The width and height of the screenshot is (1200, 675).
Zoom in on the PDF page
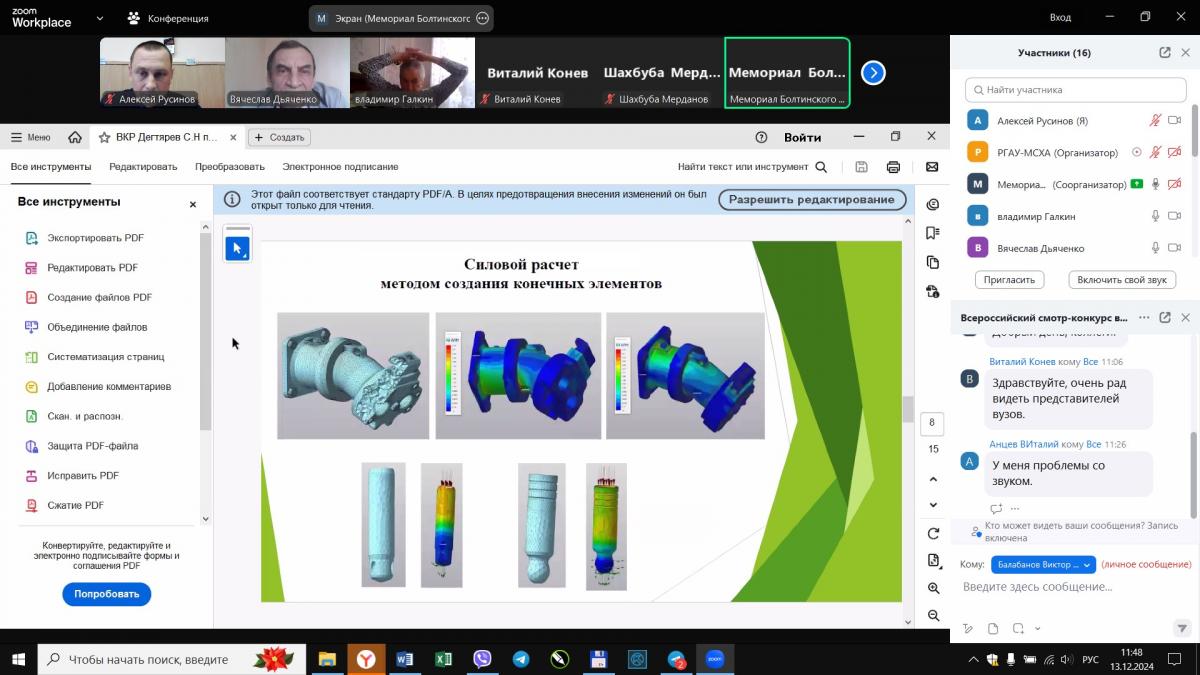pos(933,588)
